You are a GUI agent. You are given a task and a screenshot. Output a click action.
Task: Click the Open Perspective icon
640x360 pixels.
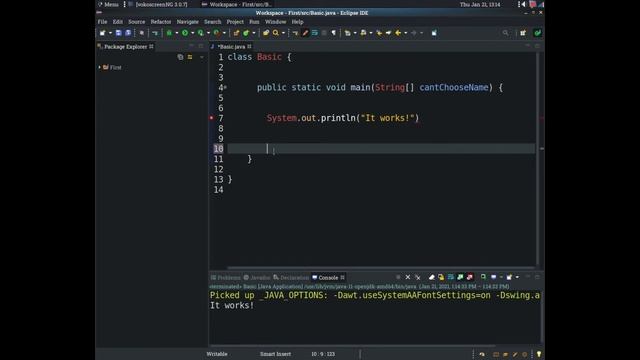[523, 33]
